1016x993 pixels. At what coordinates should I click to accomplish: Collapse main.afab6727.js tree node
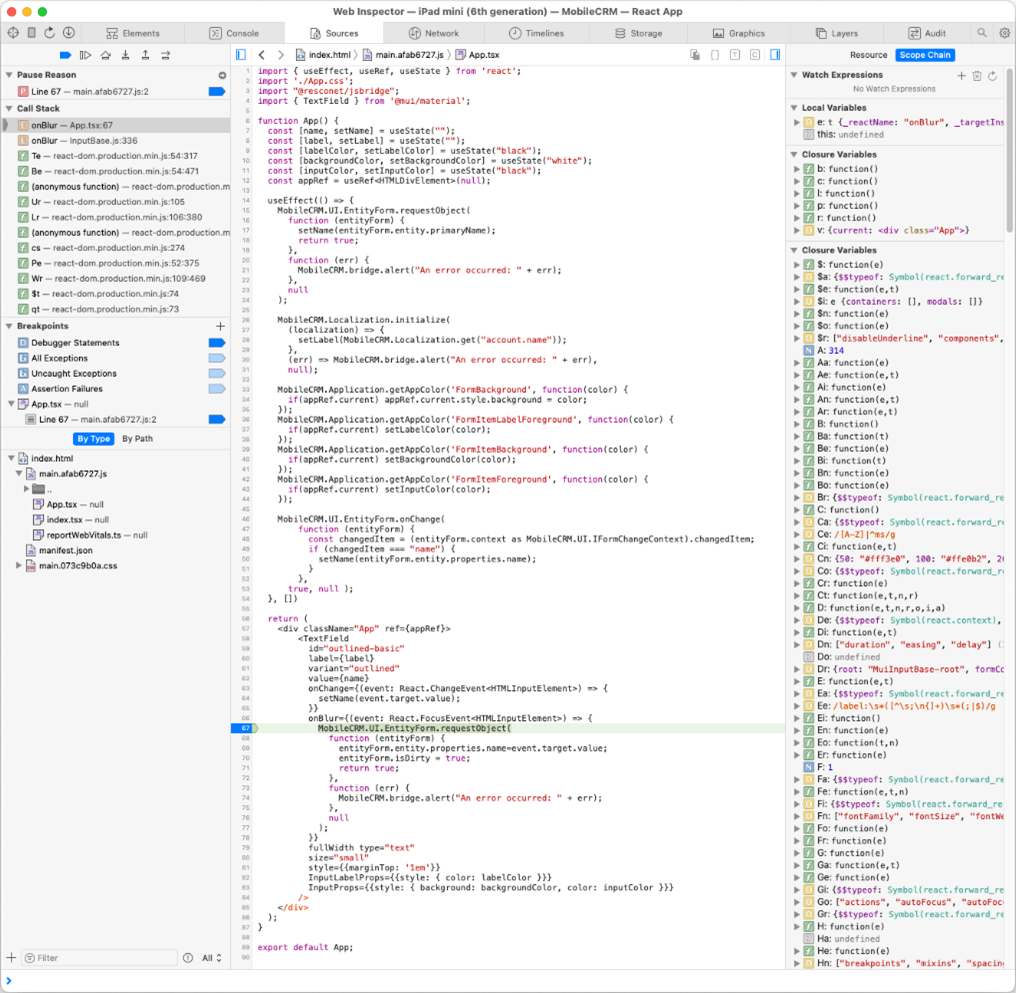[19, 474]
